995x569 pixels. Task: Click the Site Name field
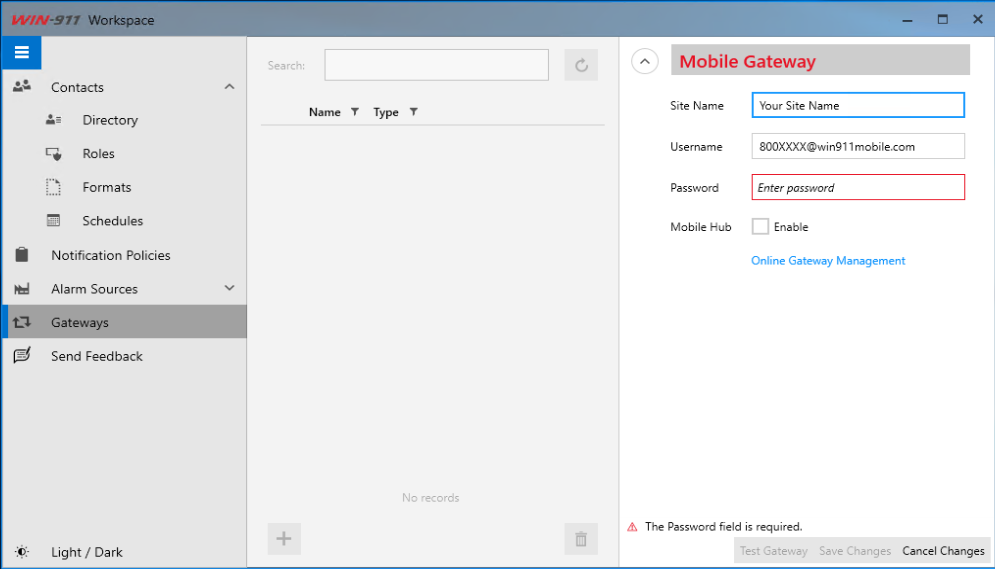(858, 105)
